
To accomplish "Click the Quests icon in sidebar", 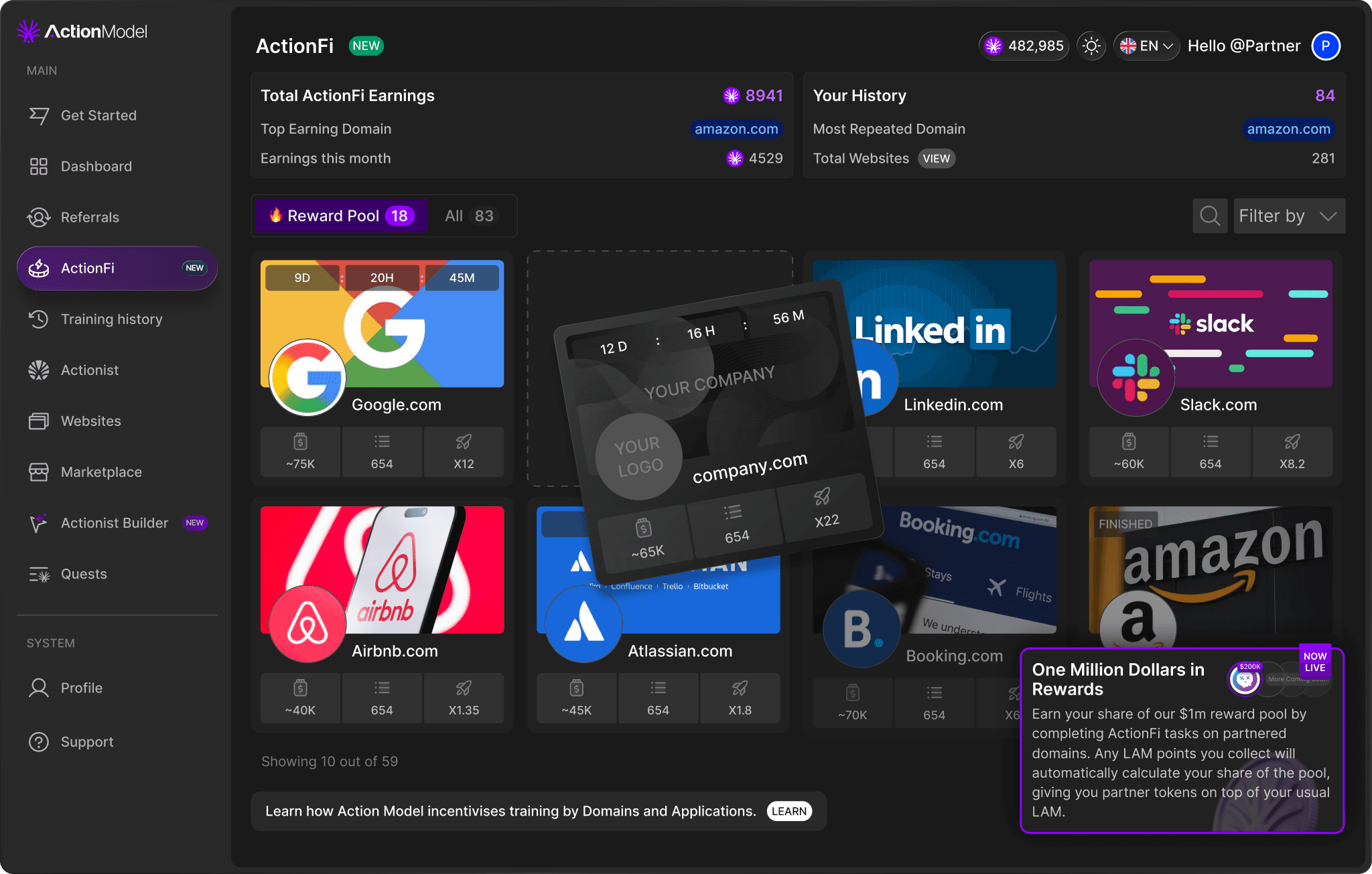I will 39,574.
